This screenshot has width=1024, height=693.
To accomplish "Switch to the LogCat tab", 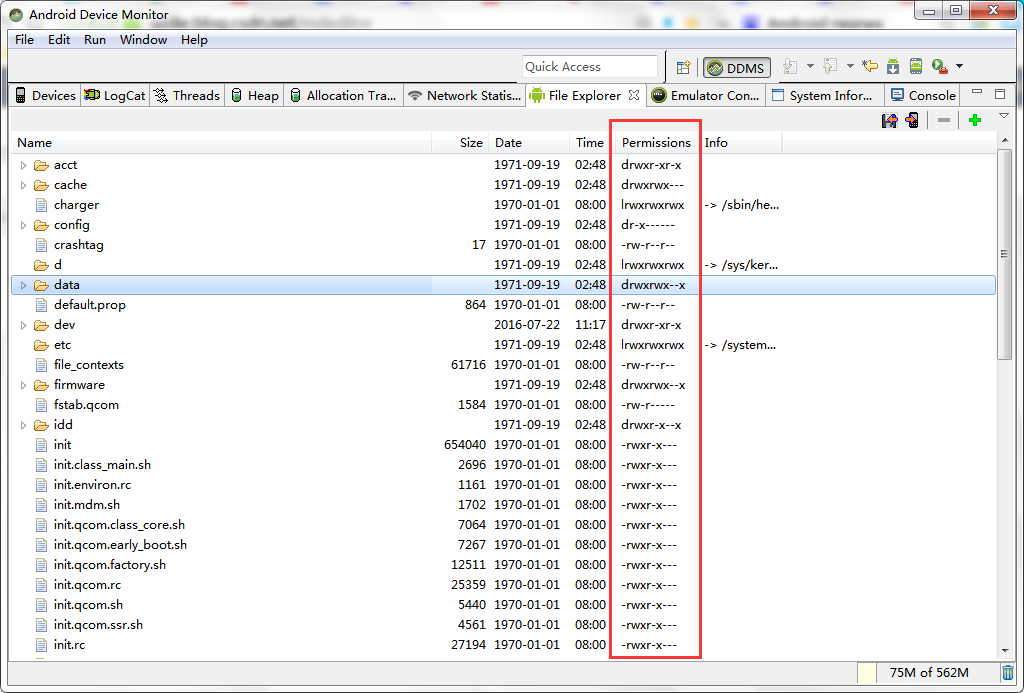I will point(115,95).
